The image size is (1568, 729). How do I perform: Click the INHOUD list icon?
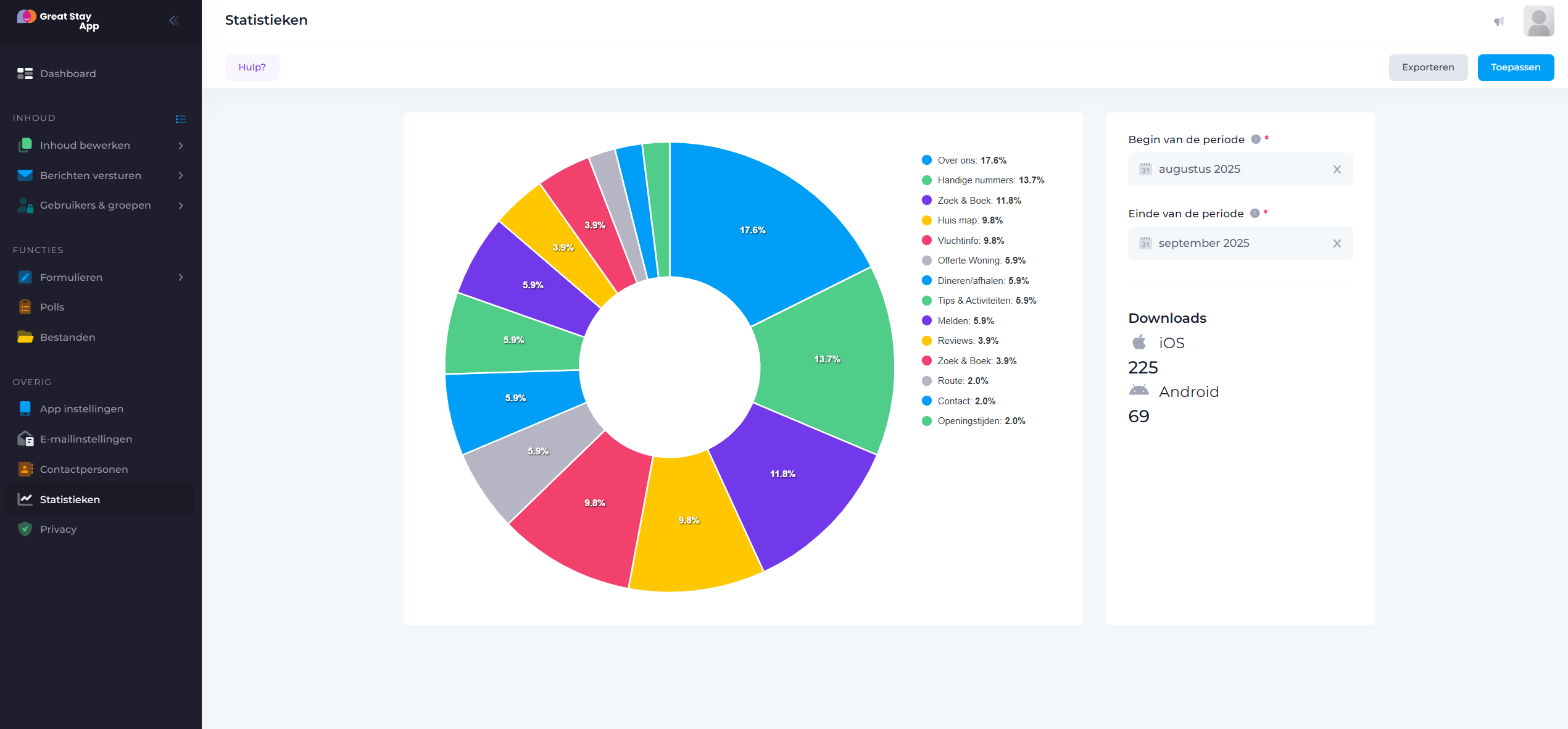click(180, 119)
